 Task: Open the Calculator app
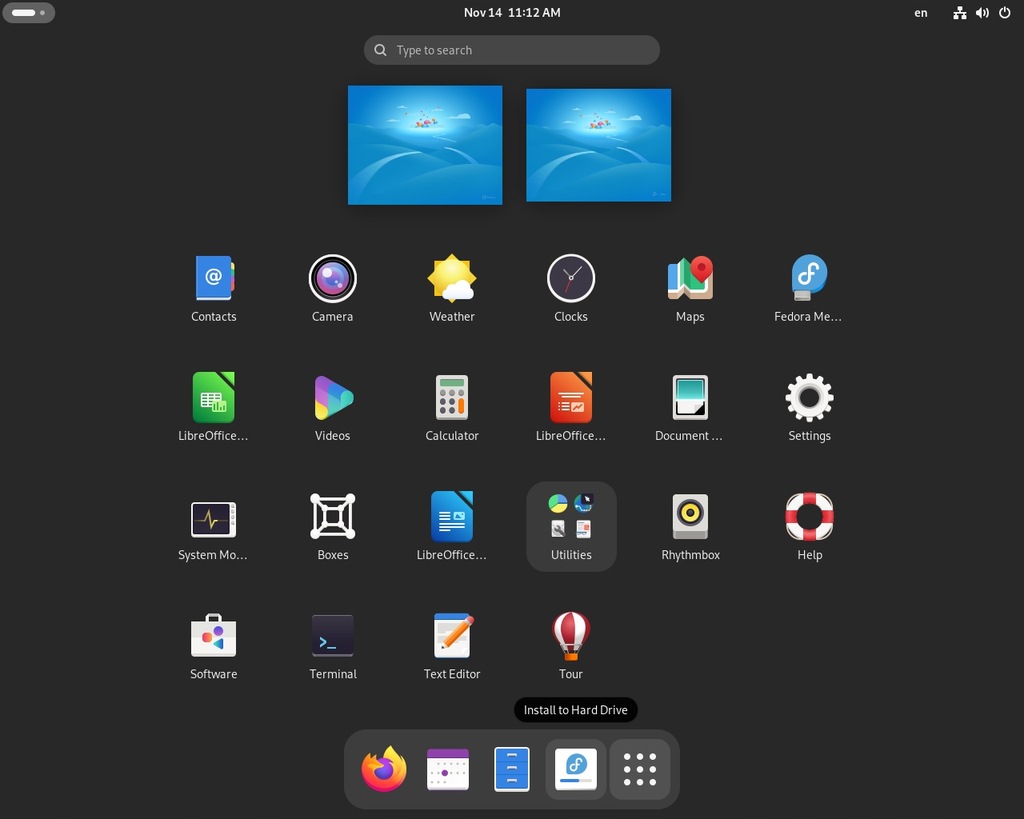pos(452,397)
